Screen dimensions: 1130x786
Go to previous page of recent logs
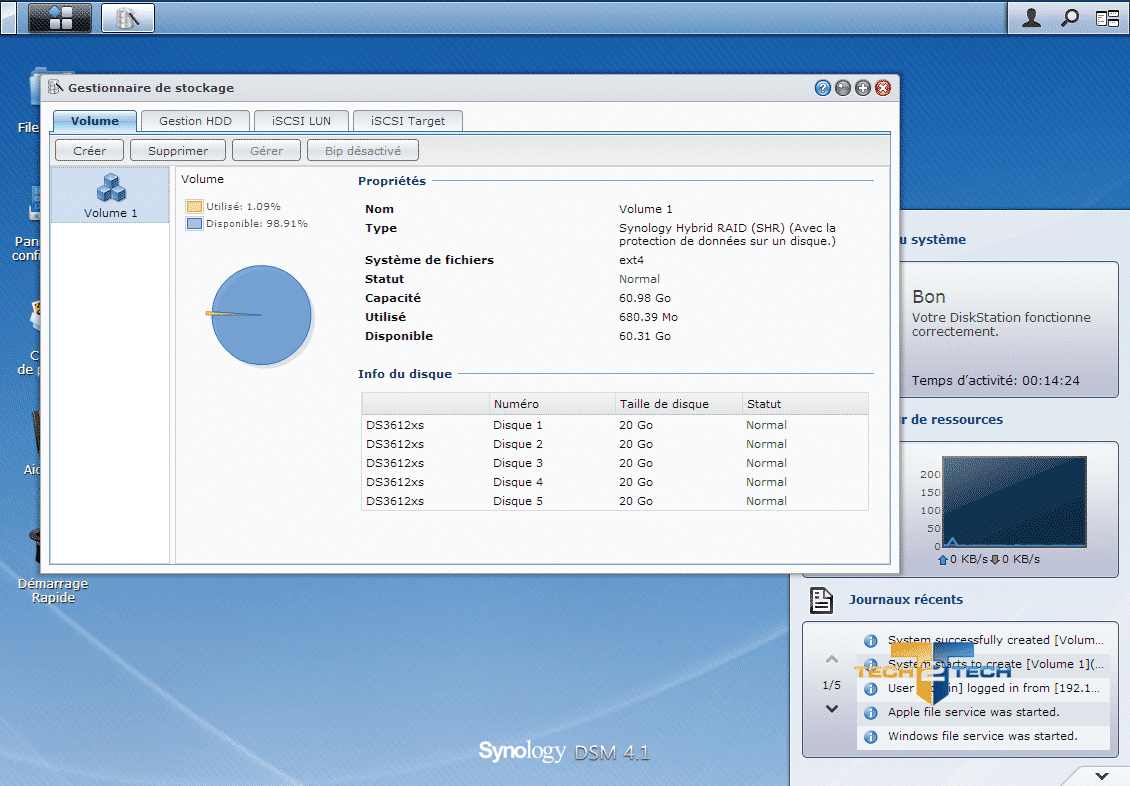pos(832,659)
